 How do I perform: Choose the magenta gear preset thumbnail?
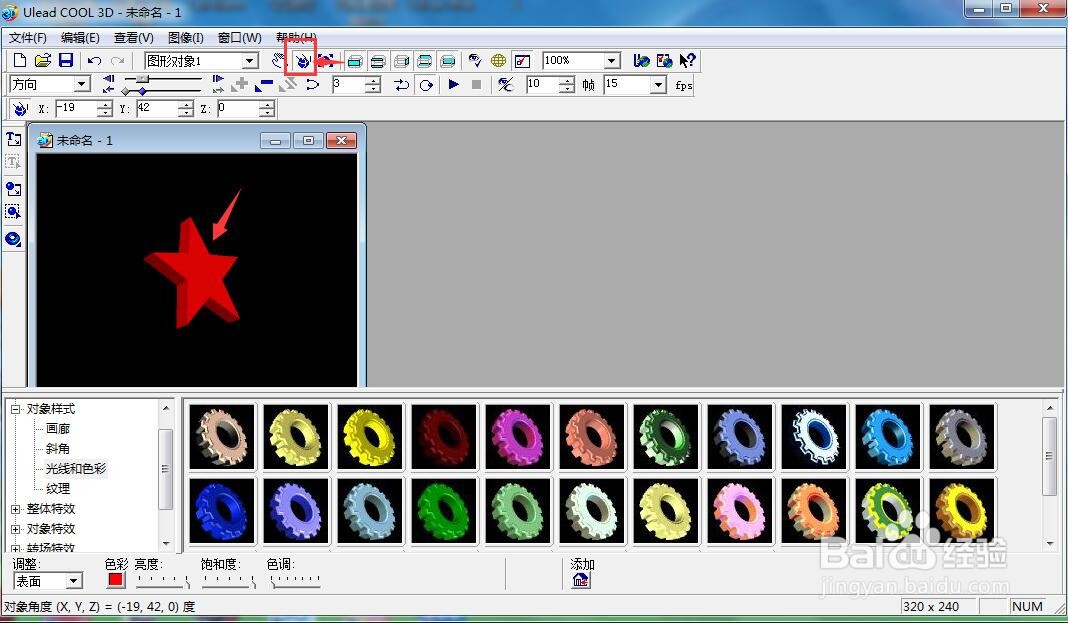tap(518, 436)
